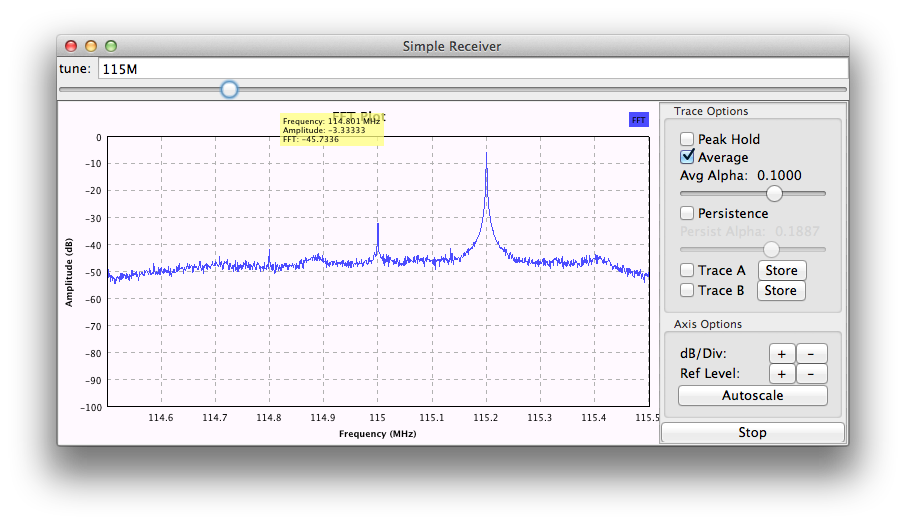Stop the receiver with the Stop button
This screenshot has height=525, width=906.
[x=752, y=433]
